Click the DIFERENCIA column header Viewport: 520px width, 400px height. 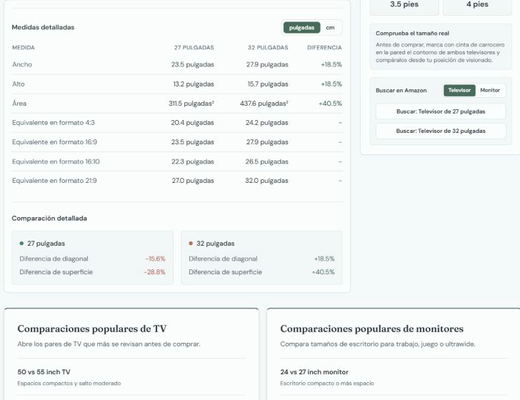click(324, 48)
